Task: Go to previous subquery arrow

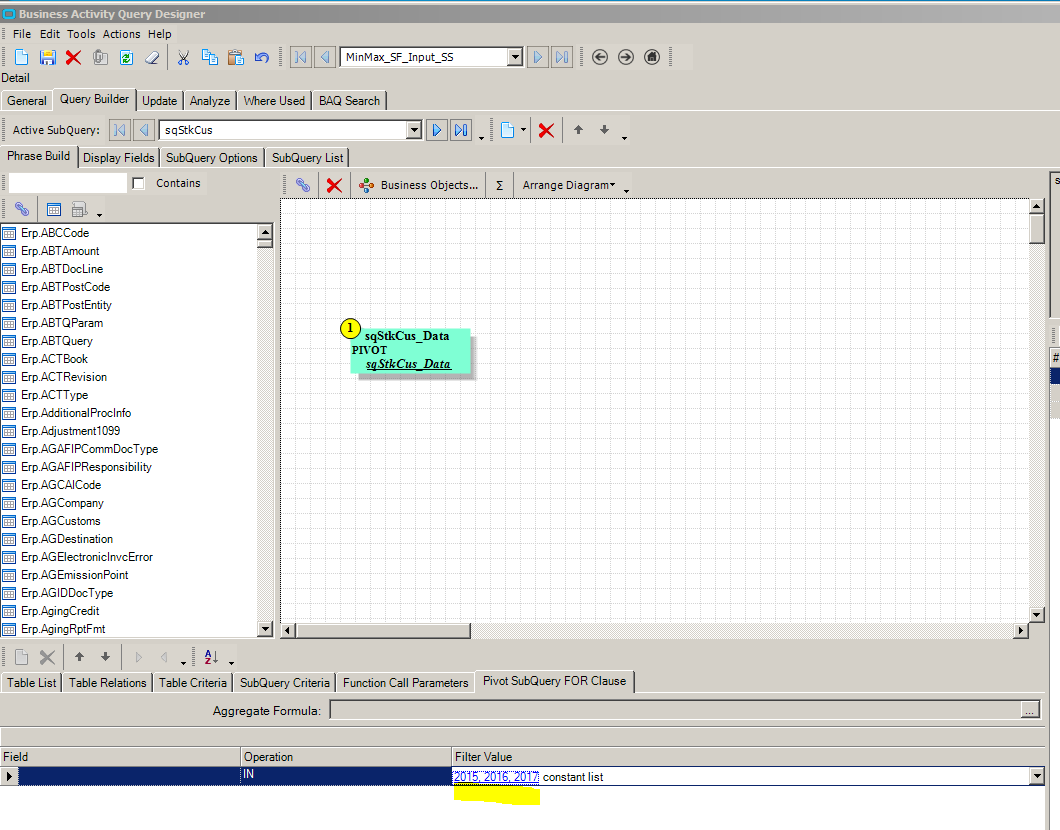Action: coord(143,130)
